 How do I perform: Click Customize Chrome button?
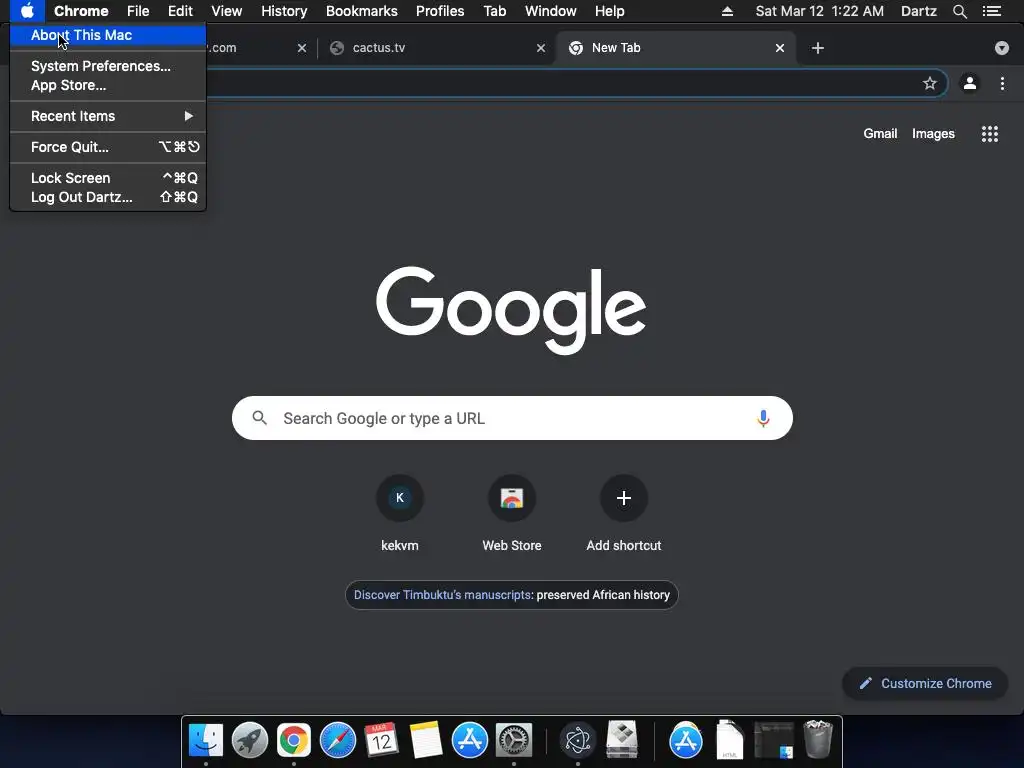coord(925,683)
